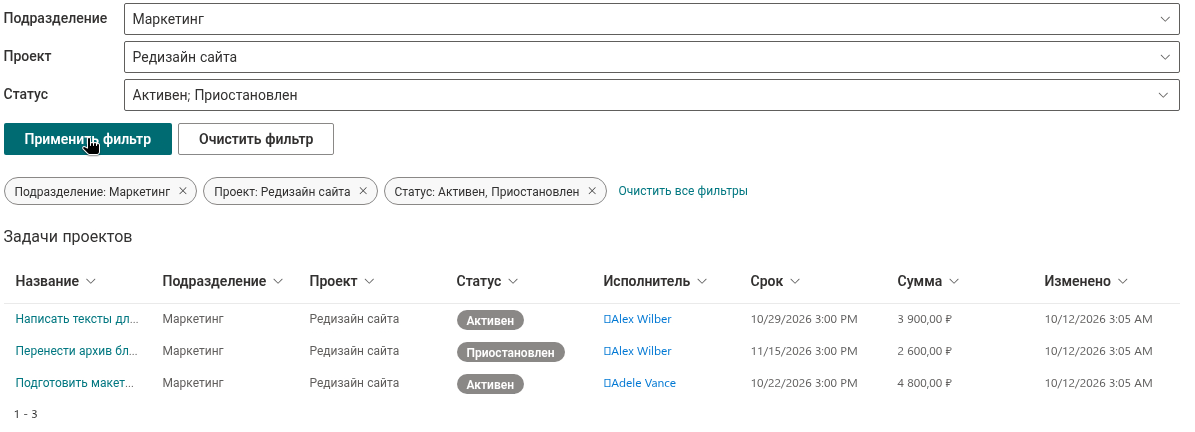
Task: Click the Применить фильтр button
Action: tap(88, 139)
